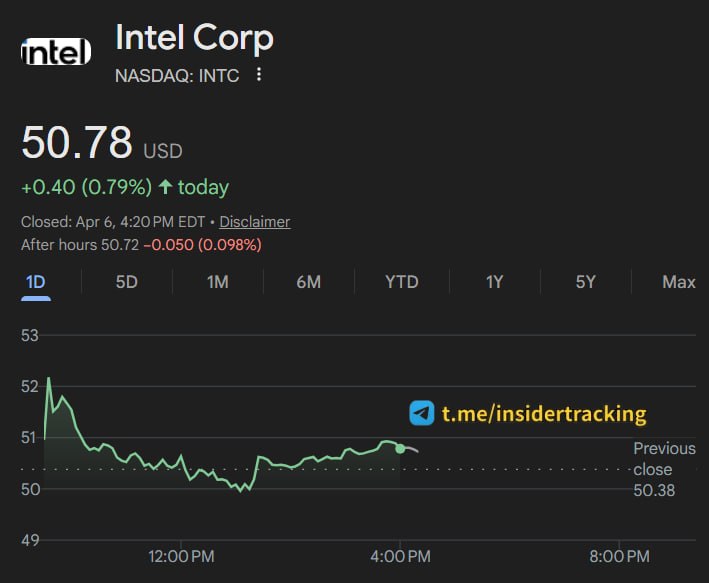Click the Previous close 50.38 label

tap(664, 469)
